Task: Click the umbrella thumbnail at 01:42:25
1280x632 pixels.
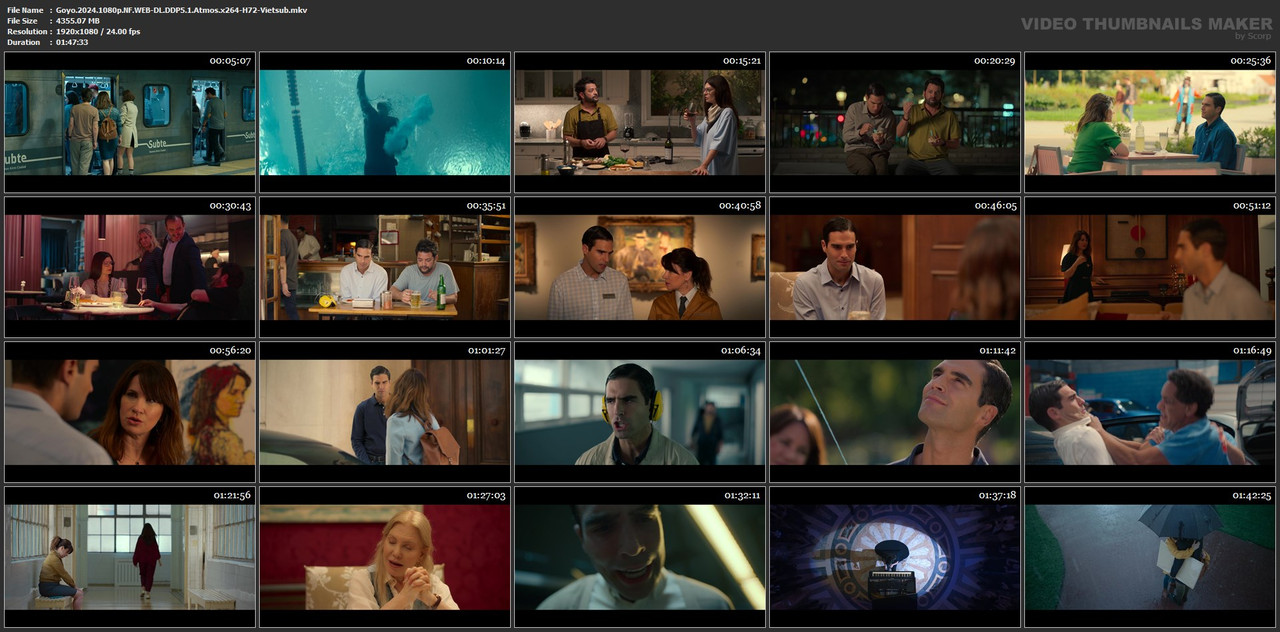Action: click(1150, 557)
